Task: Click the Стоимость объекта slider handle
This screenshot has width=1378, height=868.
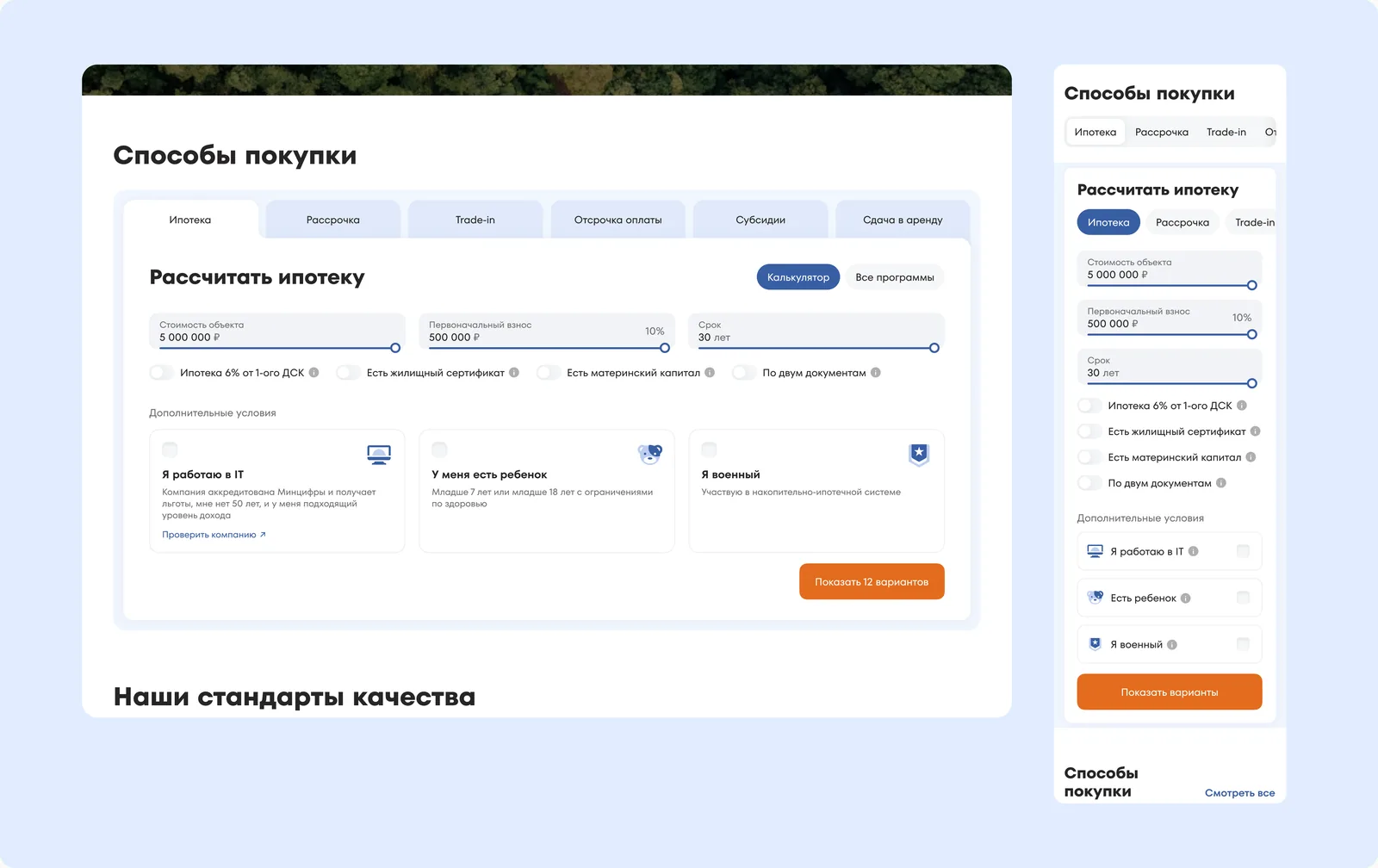Action: tap(395, 348)
